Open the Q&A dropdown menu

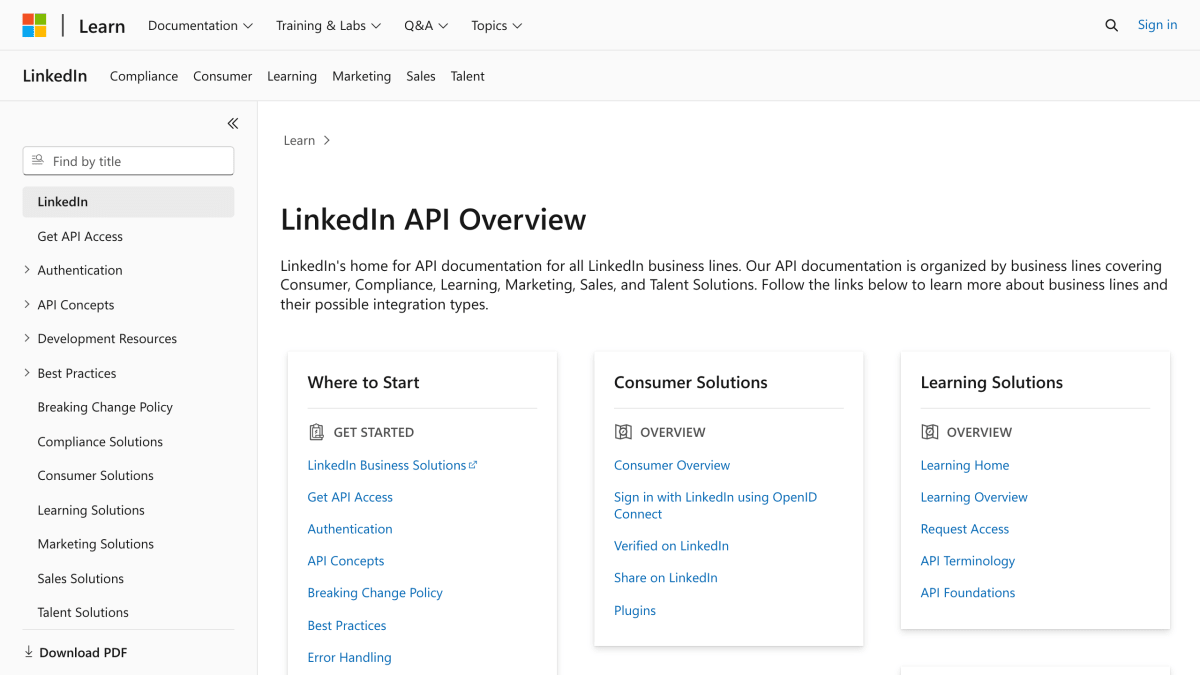pos(426,26)
